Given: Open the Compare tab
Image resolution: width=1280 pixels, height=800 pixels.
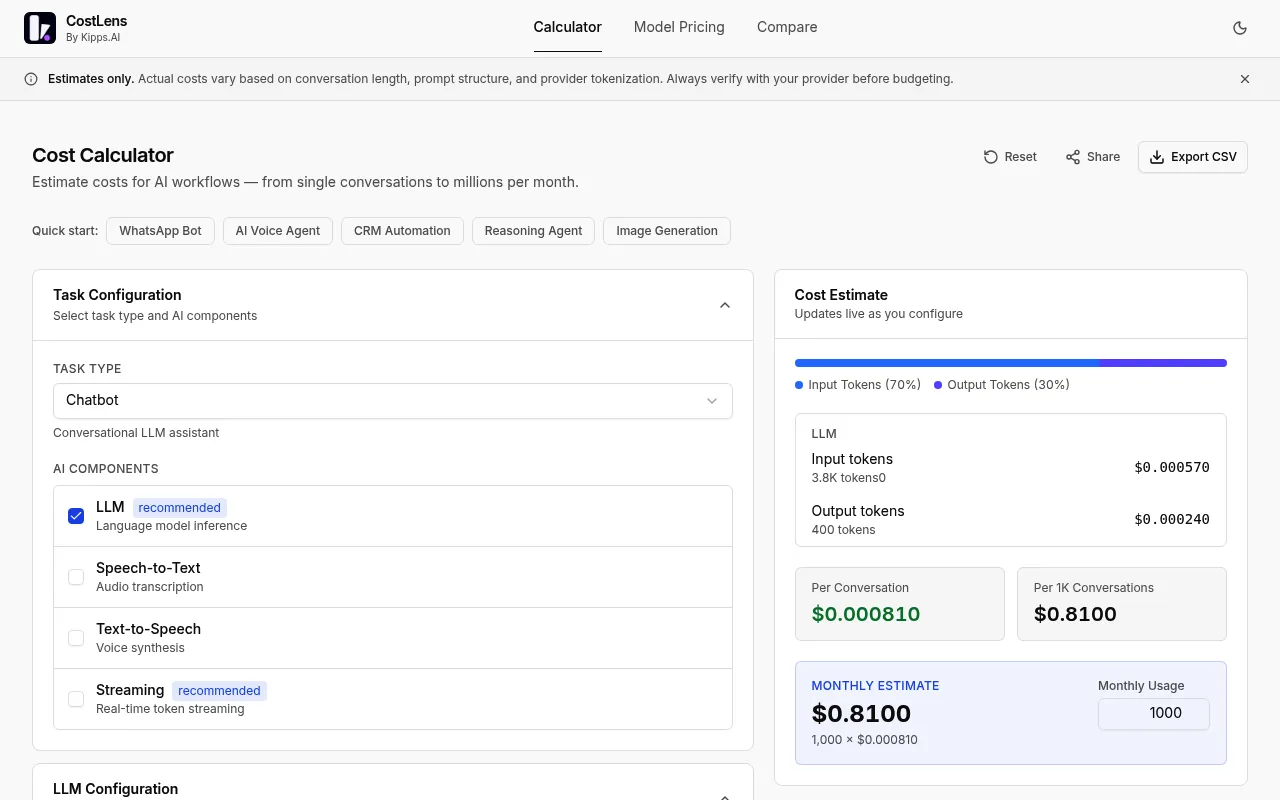Looking at the screenshot, I should 787,28.
